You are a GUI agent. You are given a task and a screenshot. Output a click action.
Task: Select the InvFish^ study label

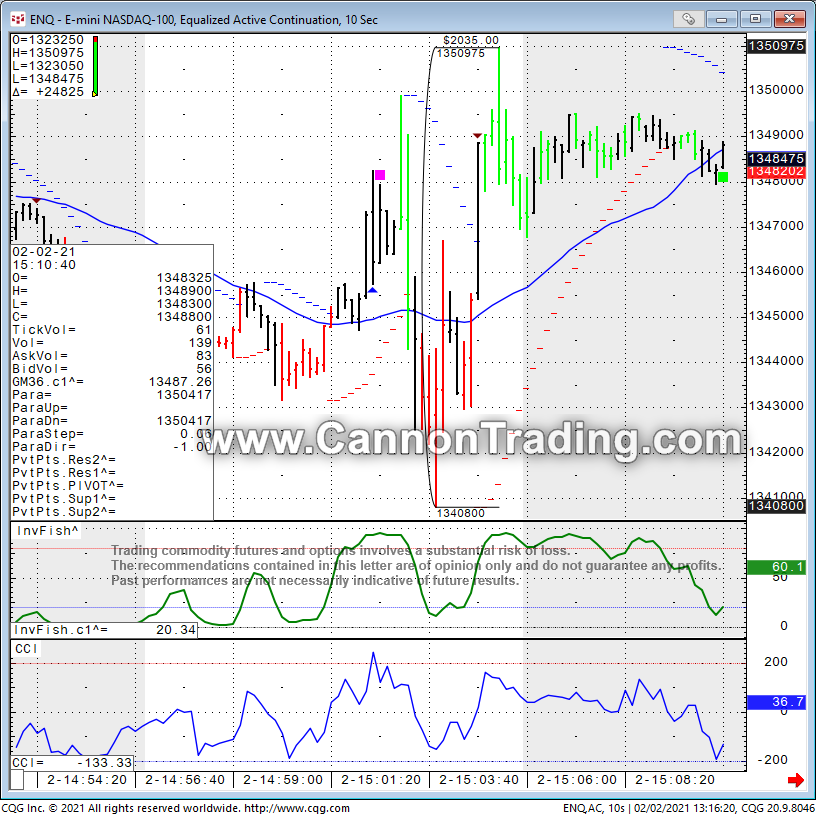(47, 531)
